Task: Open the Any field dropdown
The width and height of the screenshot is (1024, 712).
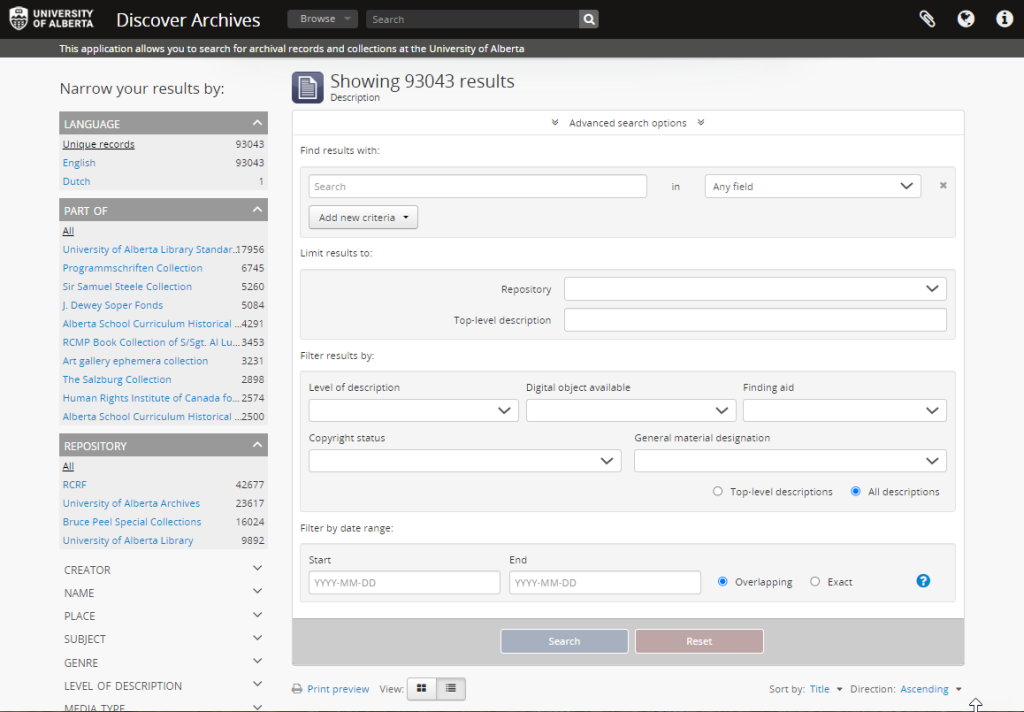Action: pos(812,186)
